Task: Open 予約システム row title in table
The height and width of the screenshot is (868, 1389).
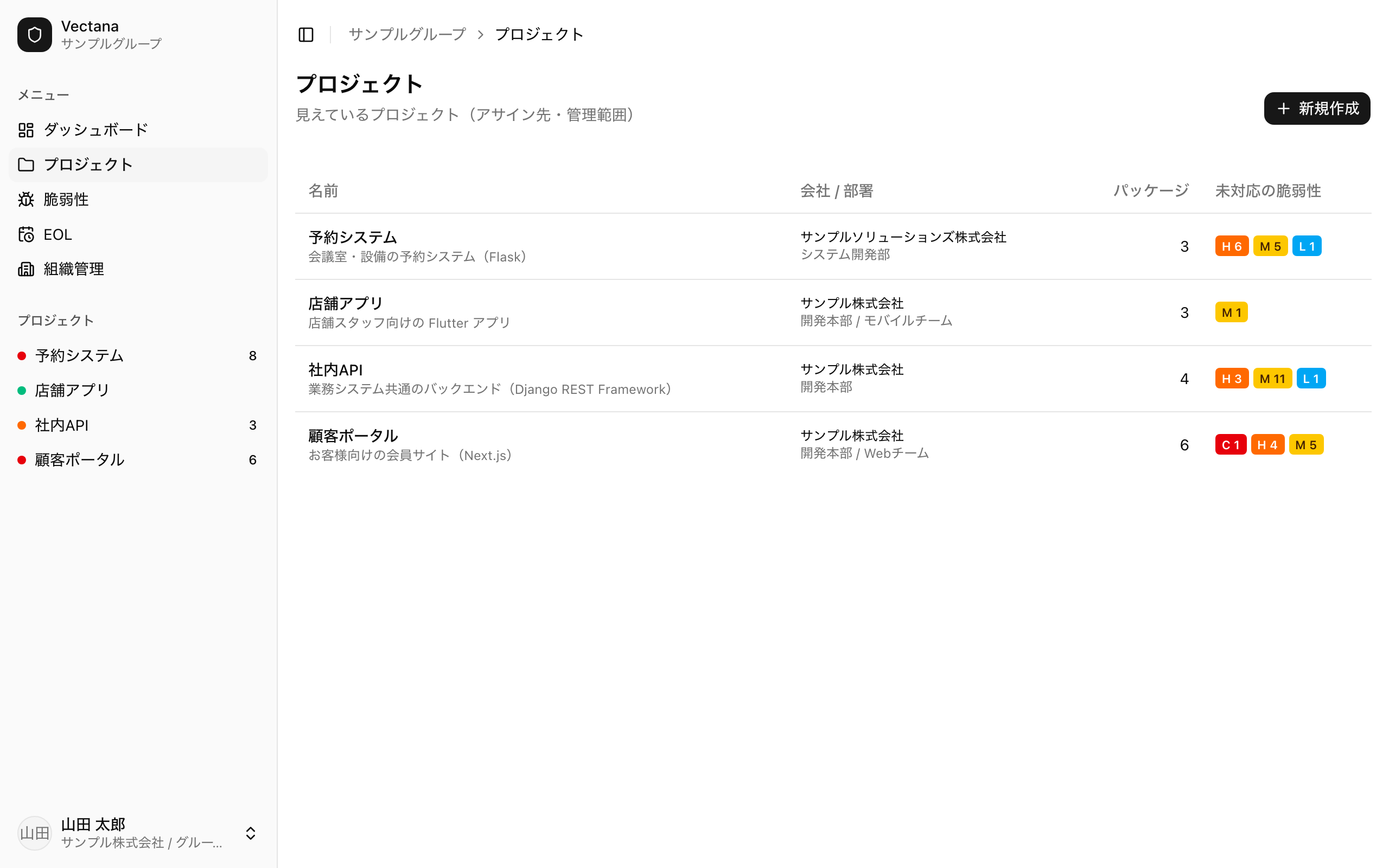Action: coord(353,237)
